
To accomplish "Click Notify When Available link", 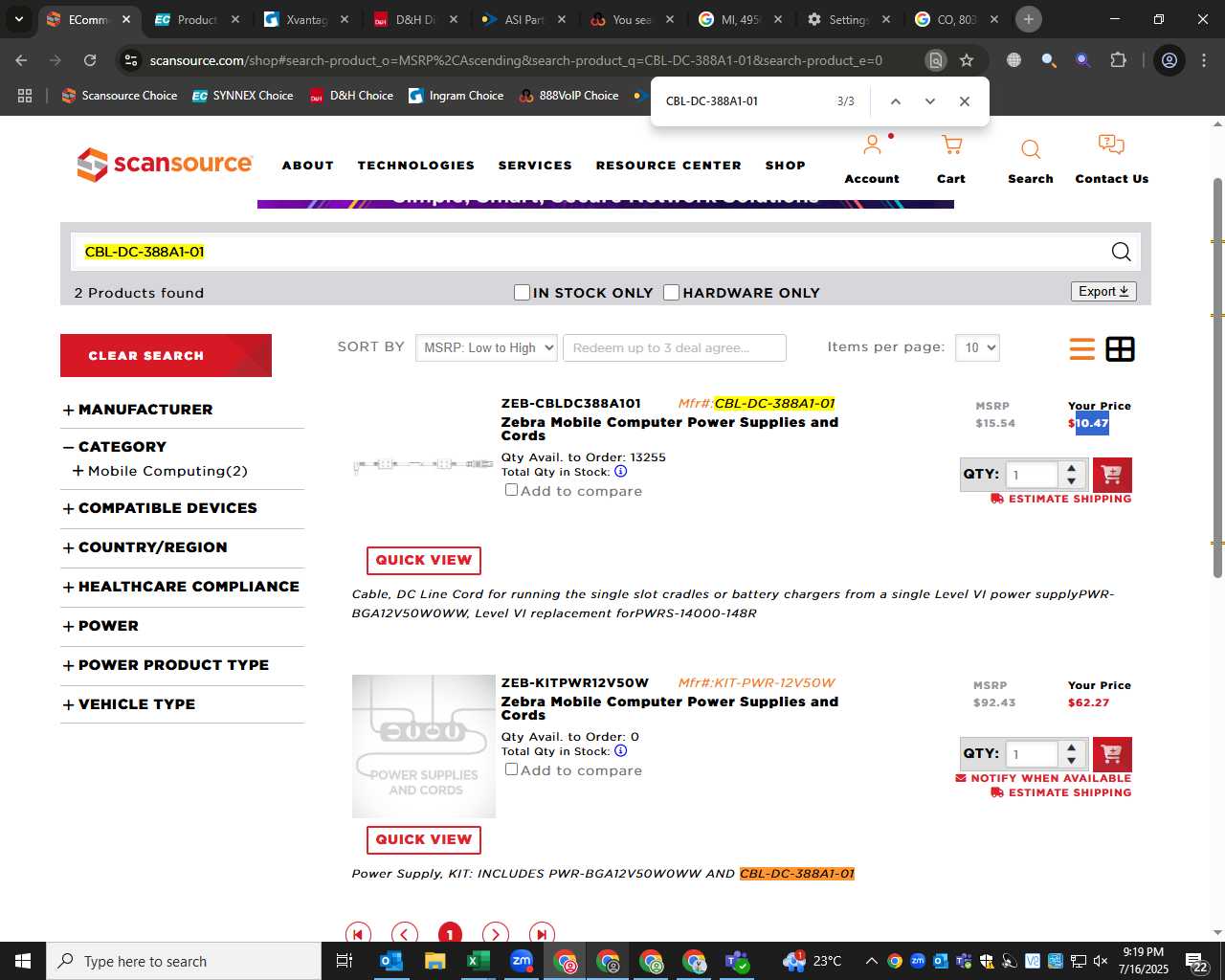I will [1043, 778].
